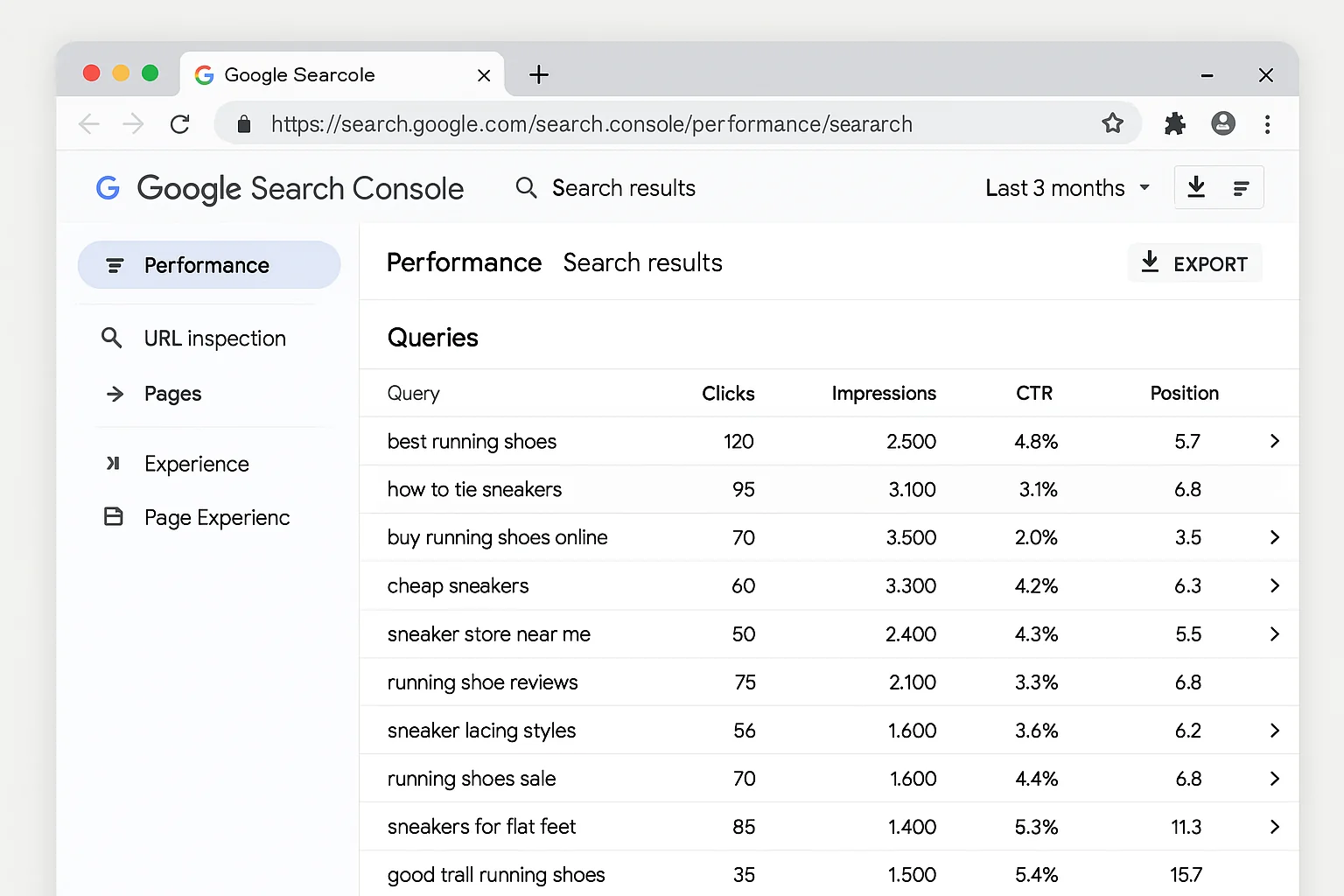The height and width of the screenshot is (896, 1344).
Task: Open a new browser tab
Action: (538, 74)
